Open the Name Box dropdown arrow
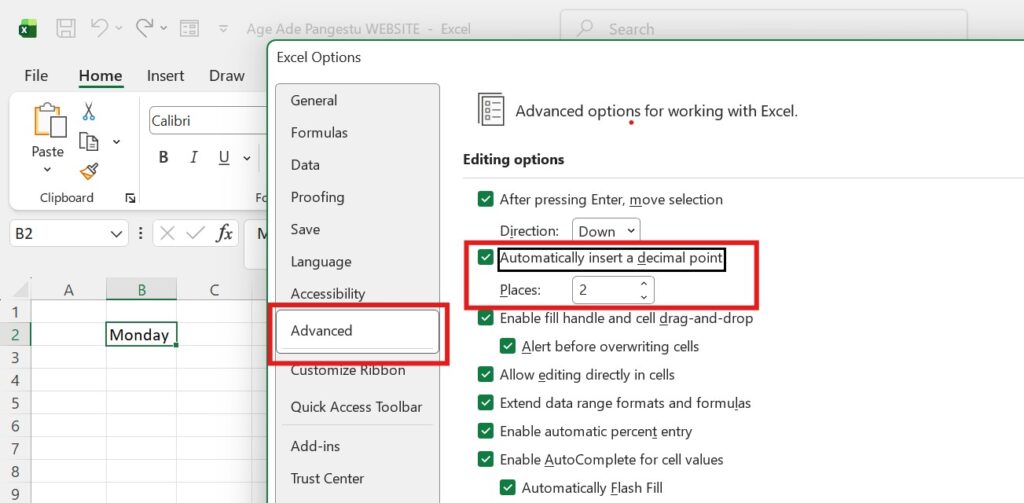 point(116,234)
